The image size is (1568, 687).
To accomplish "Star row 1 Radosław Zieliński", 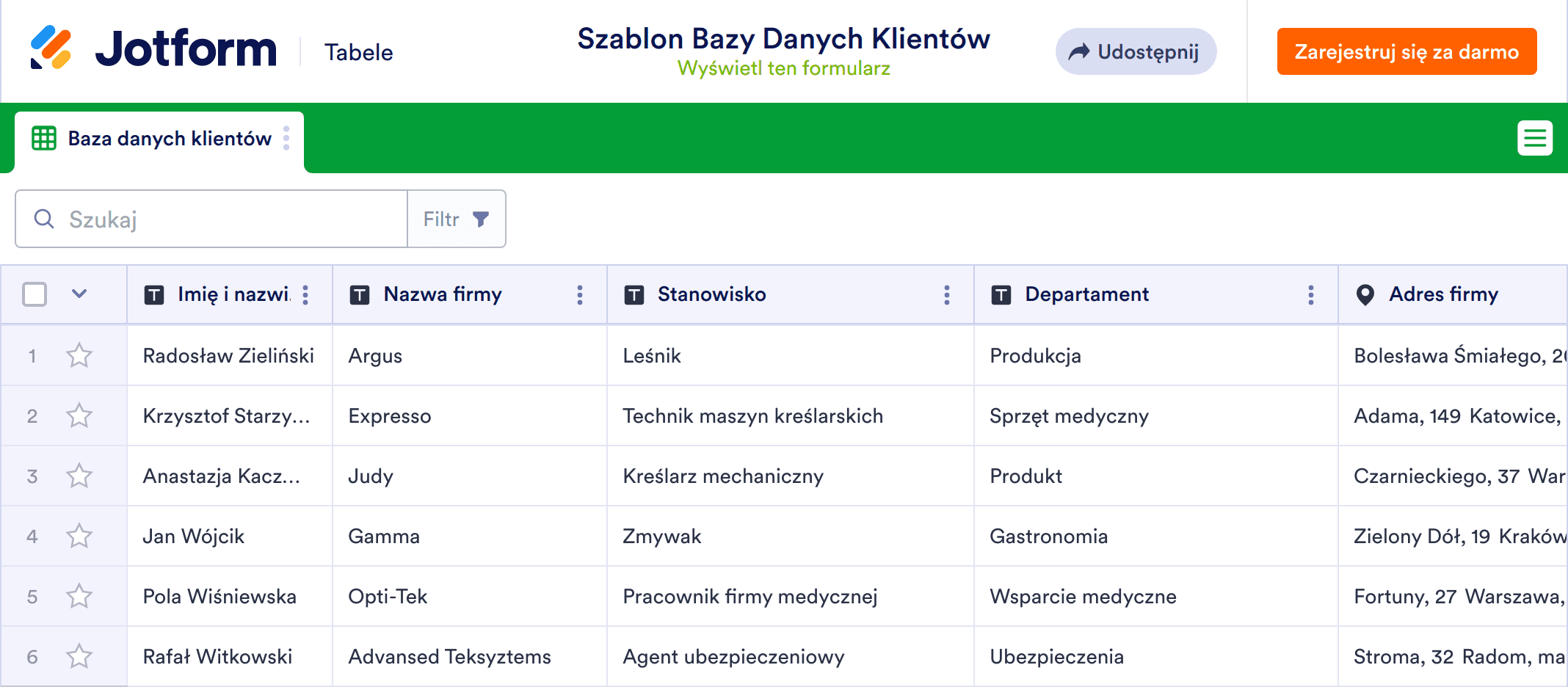I will (79, 356).
